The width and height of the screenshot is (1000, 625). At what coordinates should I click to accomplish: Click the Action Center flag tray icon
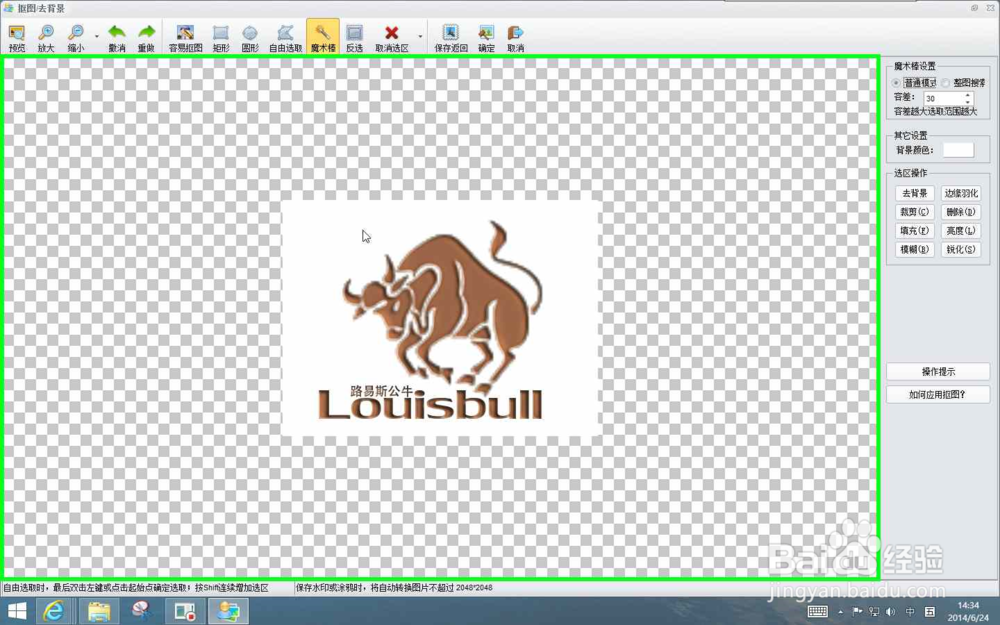857,612
